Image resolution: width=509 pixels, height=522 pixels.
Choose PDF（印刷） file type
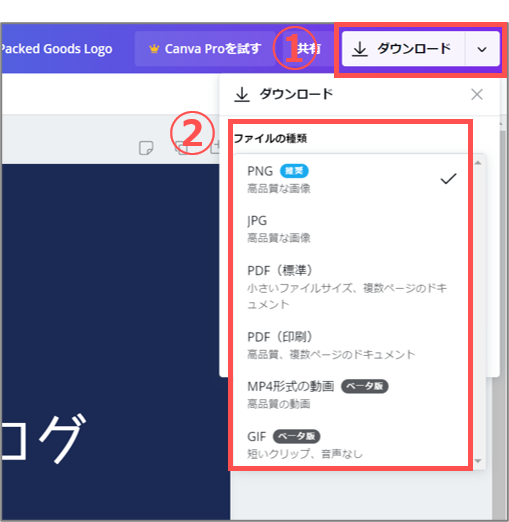pos(351,345)
